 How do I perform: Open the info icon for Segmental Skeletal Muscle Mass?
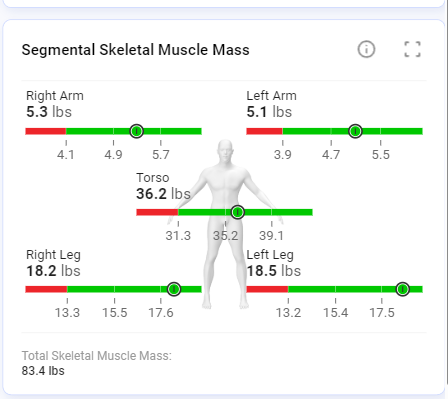coord(366,49)
